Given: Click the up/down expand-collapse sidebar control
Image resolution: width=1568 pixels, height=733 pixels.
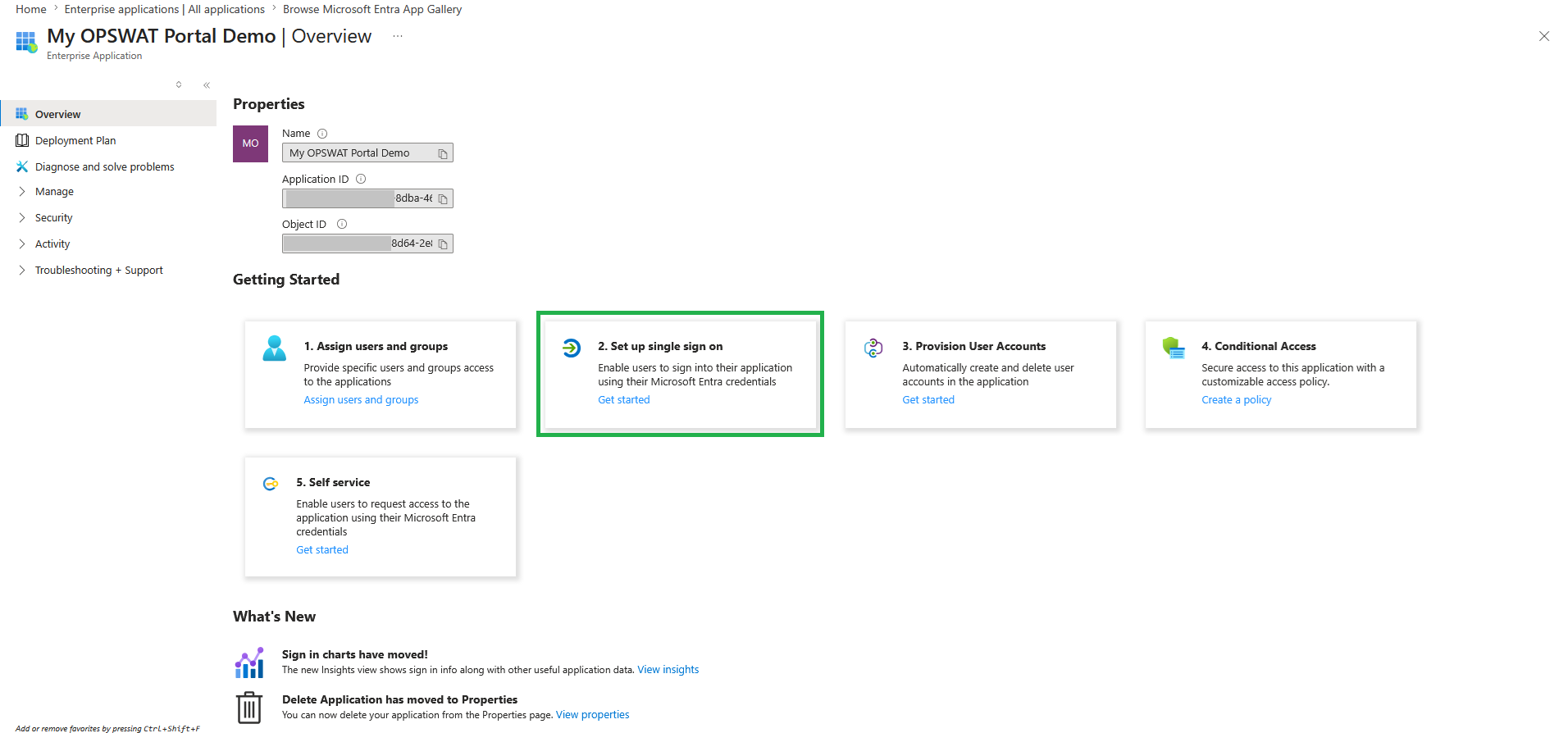Looking at the screenshot, I should pos(179,84).
